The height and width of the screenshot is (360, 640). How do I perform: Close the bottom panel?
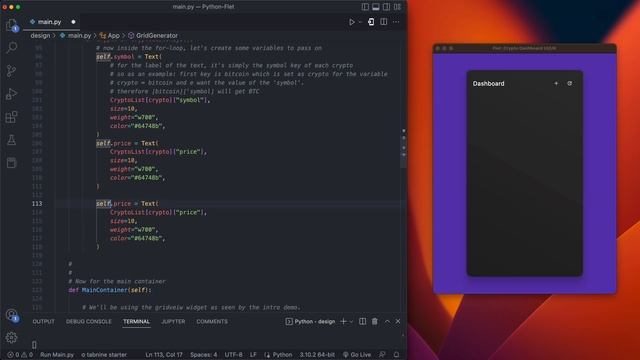(398, 322)
